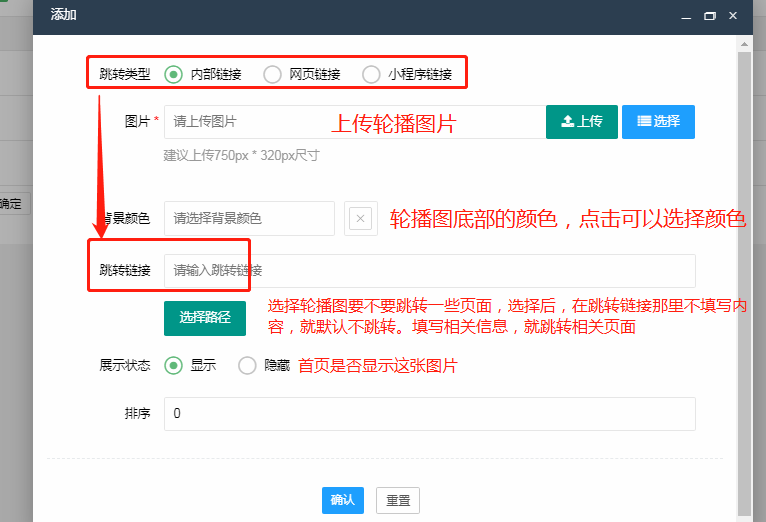Click the dialog's scroll-up arrow
Viewport: 766px width, 522px height.
[x=744, y=44]
